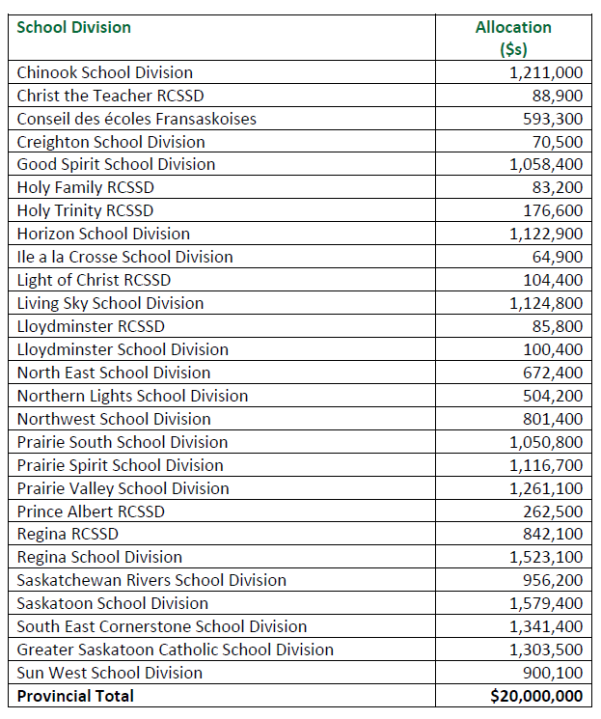The width and height of the screenshot is (601, 719).
Task: Select the Prince Albert RCSSD cell
Action: click(91, 511)
